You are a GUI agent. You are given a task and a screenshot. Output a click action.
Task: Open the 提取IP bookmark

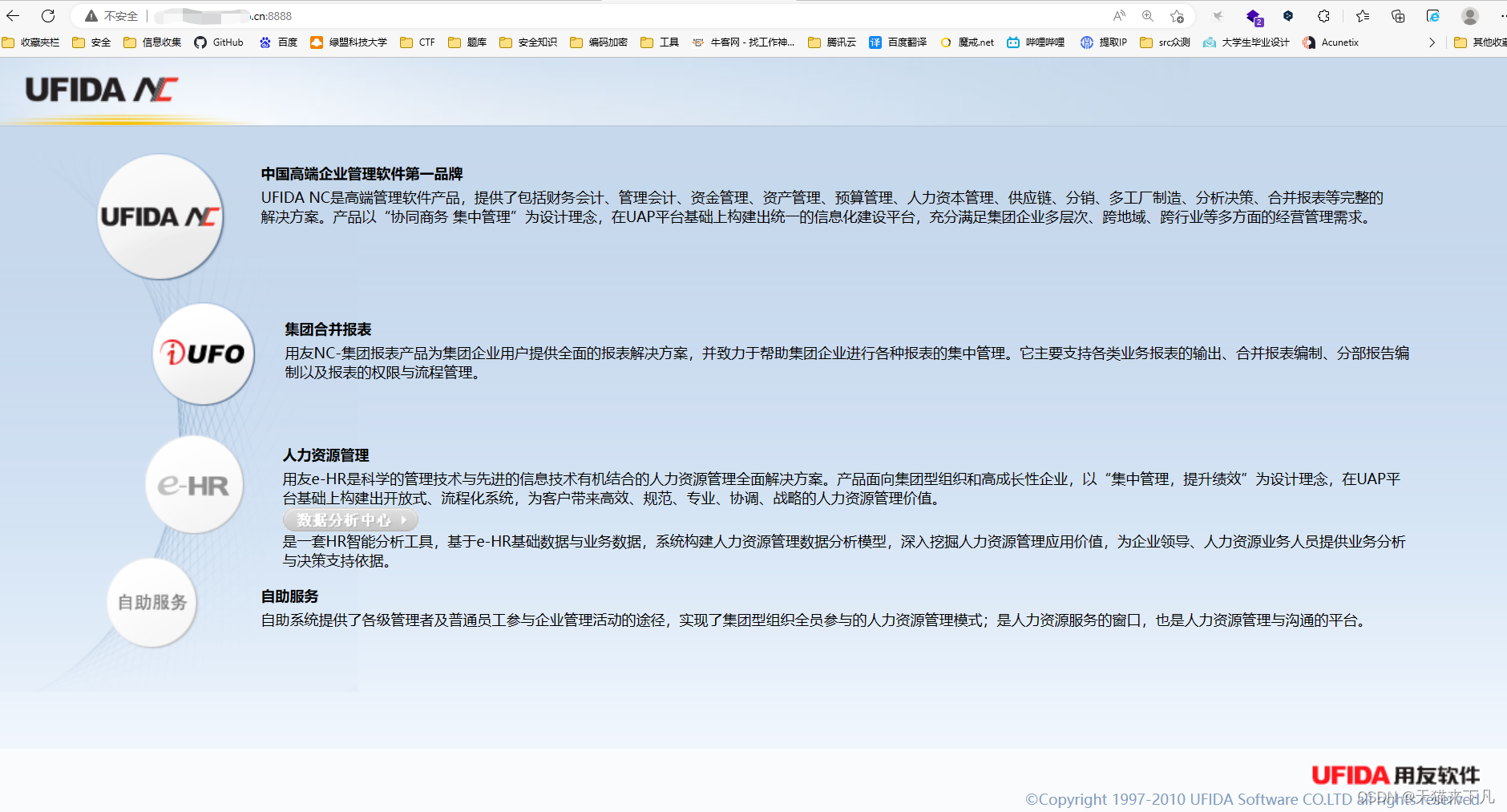click(x=1104, y=42)
